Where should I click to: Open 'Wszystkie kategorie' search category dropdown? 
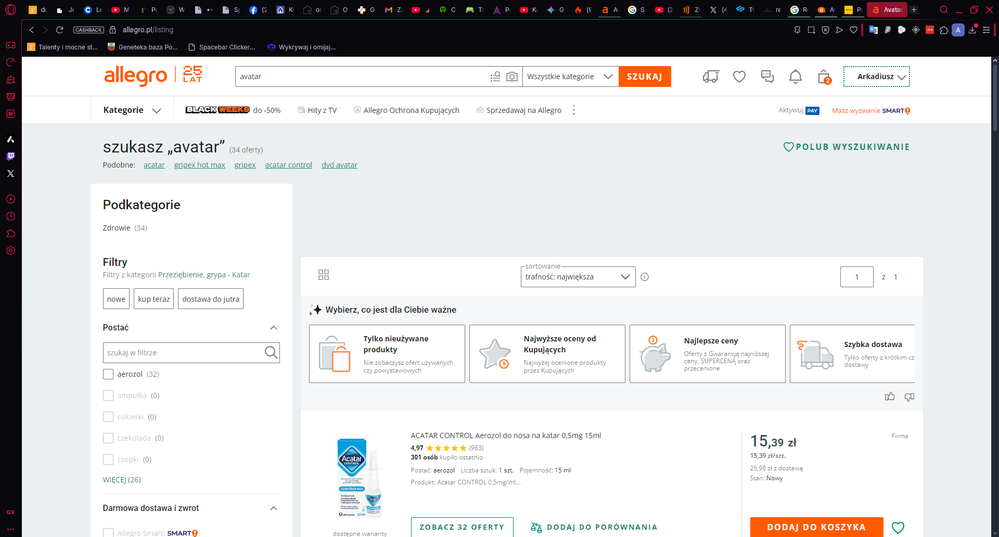[568, 77]
